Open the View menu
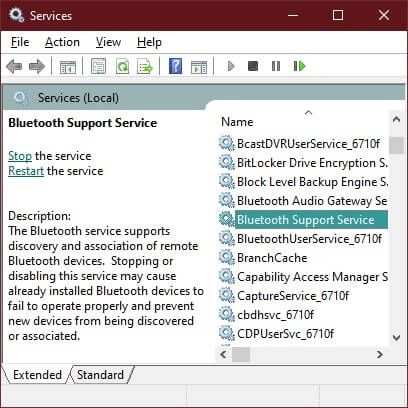The image size is (408, 408). pyautogui.click(x=108, y=42)
